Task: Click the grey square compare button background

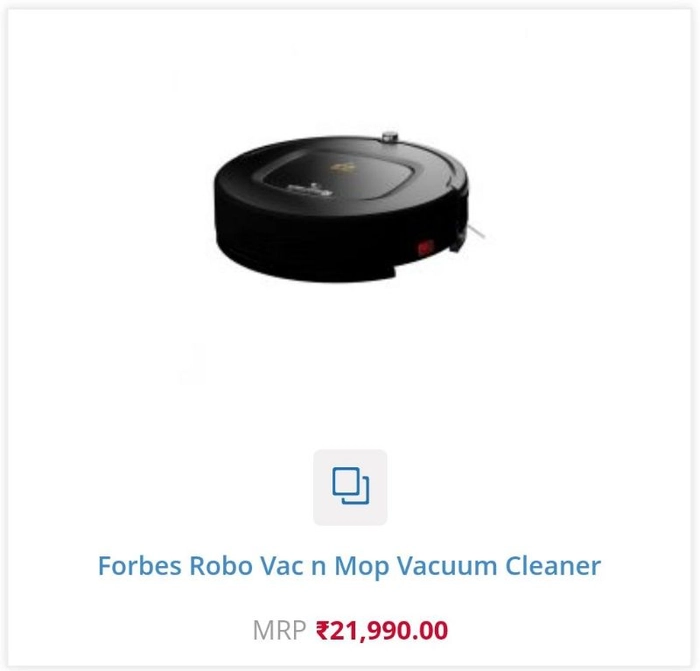Action: click(350, 487)
